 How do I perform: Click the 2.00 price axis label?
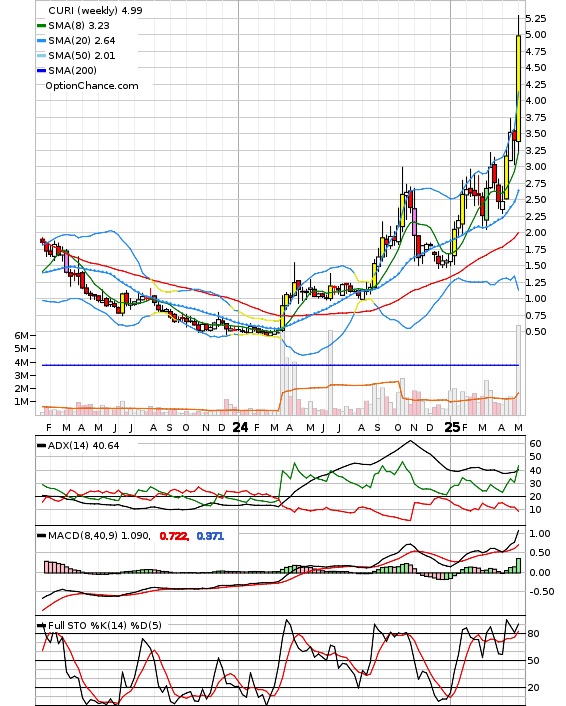tap(536, 233)
